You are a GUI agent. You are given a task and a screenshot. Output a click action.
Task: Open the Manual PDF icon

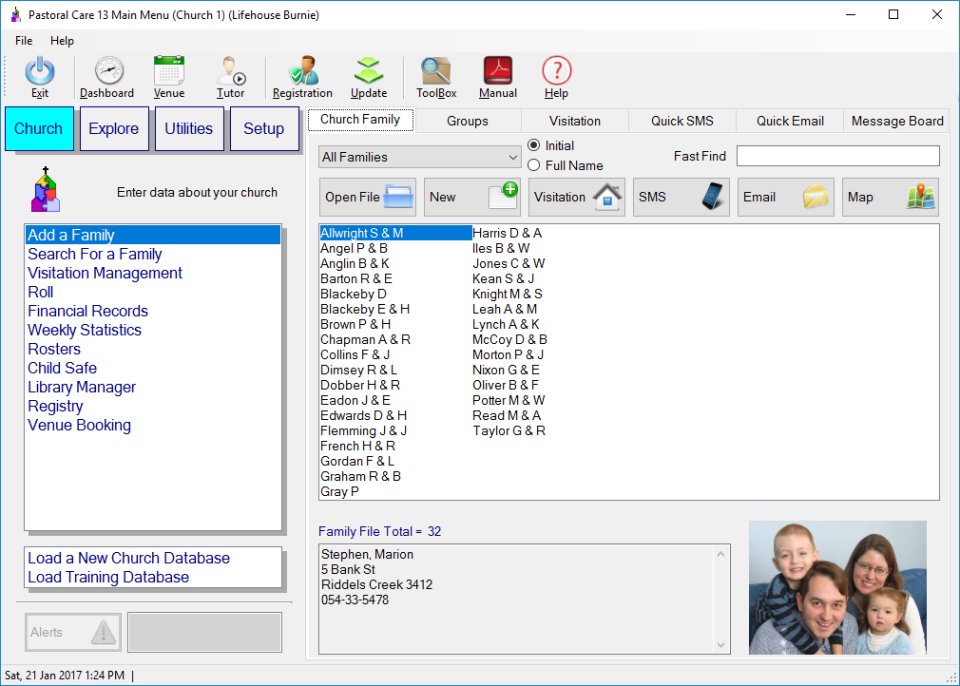(497, 72)
